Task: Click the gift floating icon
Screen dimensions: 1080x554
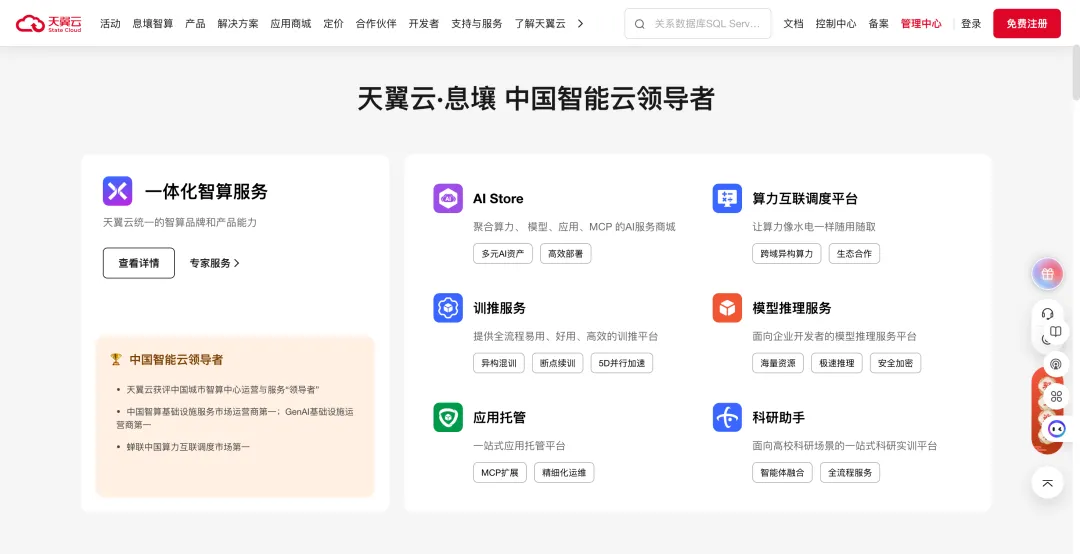Action: 1047,274
